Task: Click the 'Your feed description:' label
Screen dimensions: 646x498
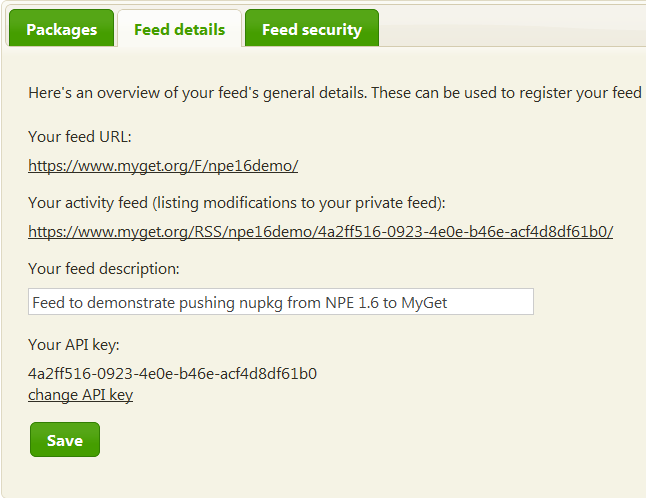Action: (104, 269)
